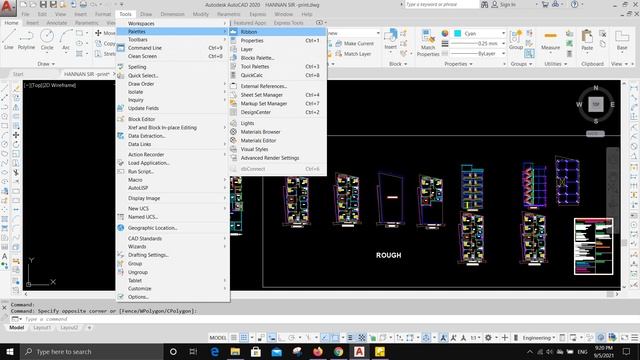The image size is (640, 360).
Task: Click the AutoCAD application menu logo
Action: [x=8, y=8]
